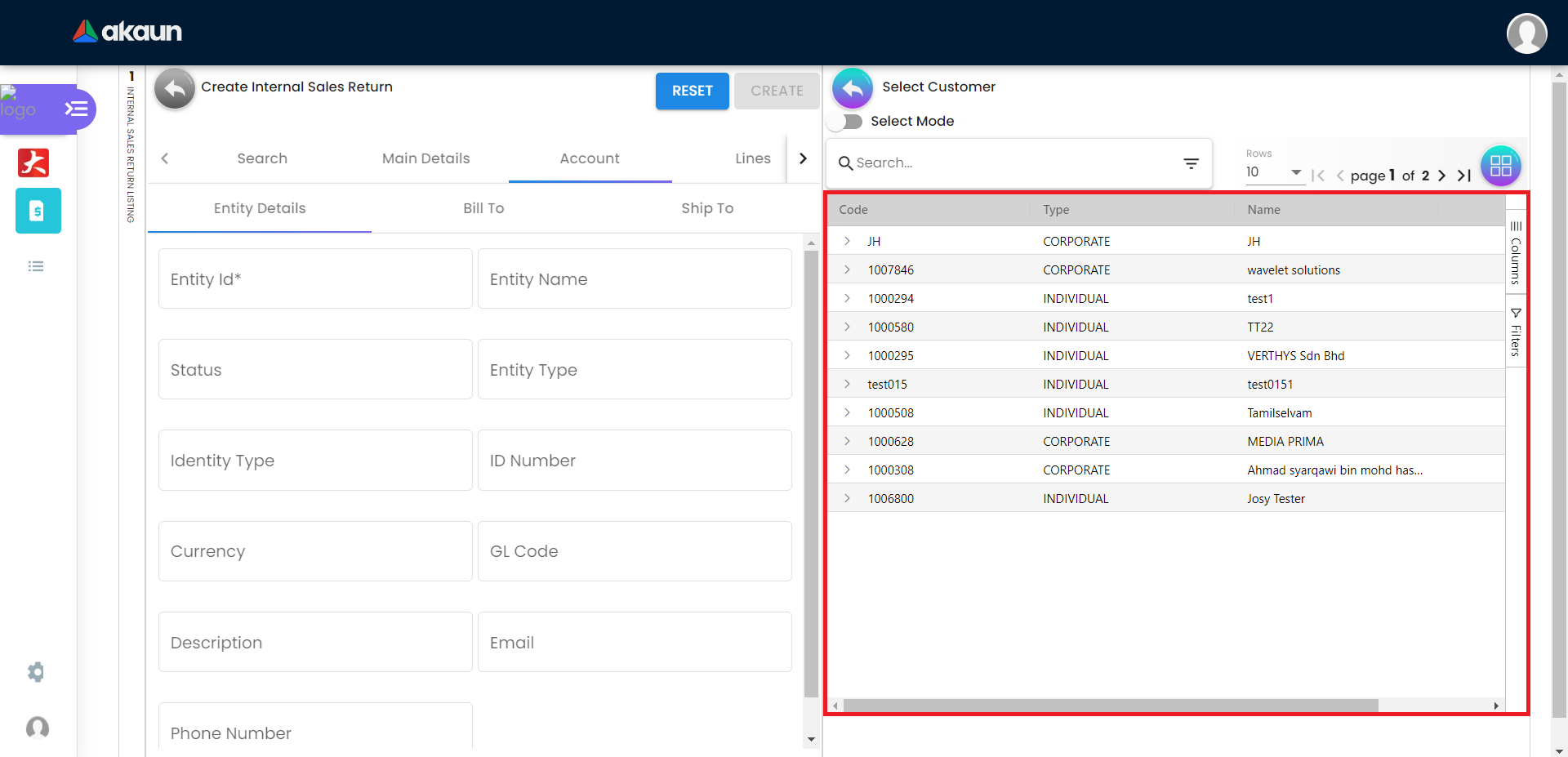
Task: Open the Bill To sub-tab
Action: [x=483, y=208]
